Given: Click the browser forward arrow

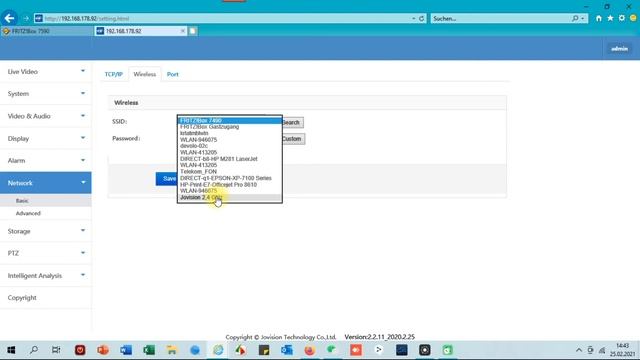Looking at the screenshot, I should click(x=26, y=18).
